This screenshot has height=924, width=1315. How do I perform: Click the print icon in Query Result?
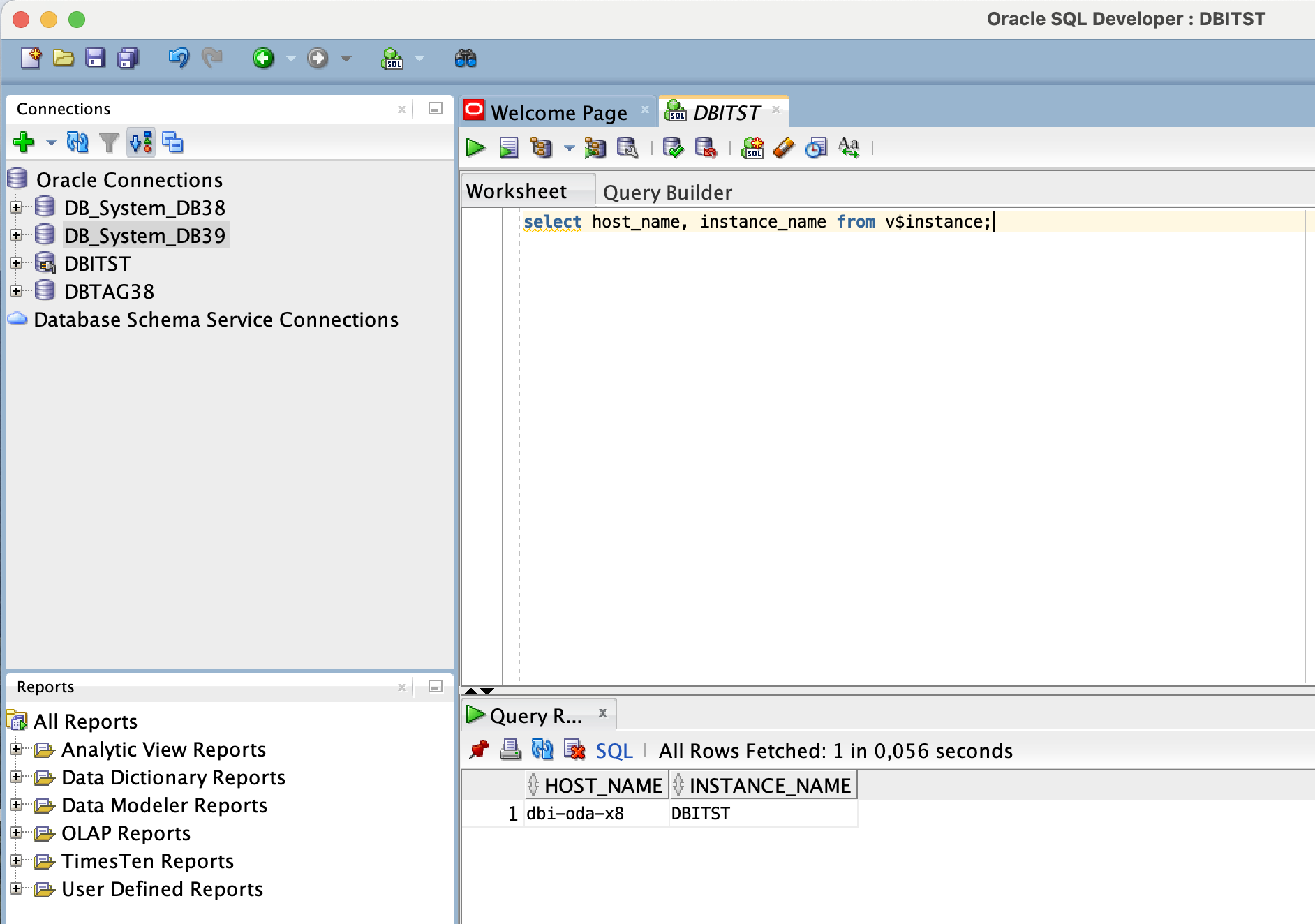(510, 750)
